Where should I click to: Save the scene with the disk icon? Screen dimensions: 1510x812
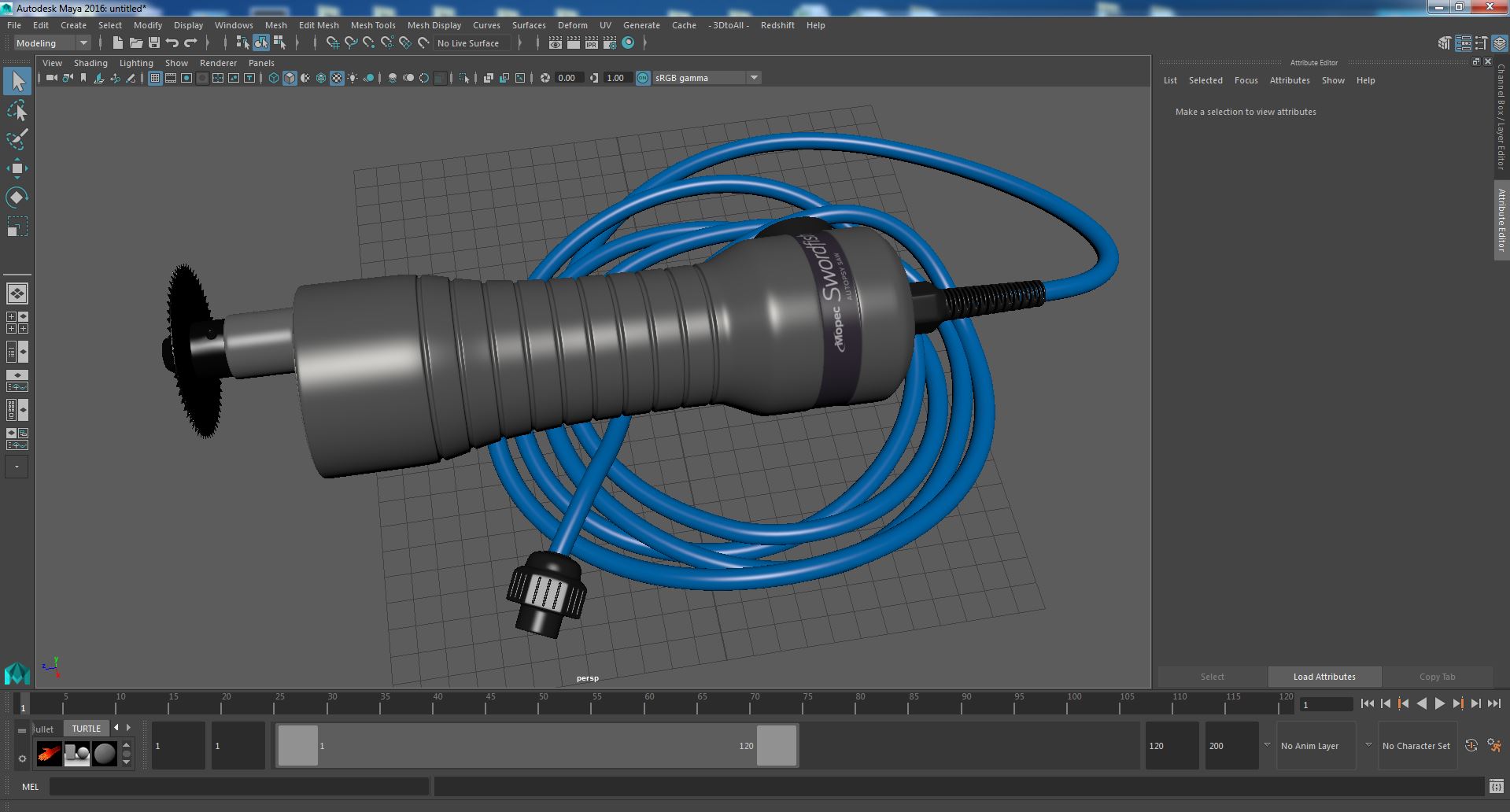154,43
